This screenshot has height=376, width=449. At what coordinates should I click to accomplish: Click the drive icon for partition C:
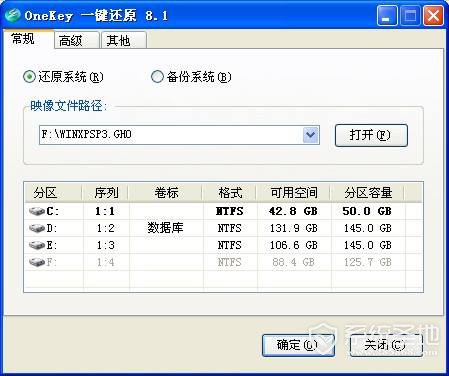(x=37, y=211)
